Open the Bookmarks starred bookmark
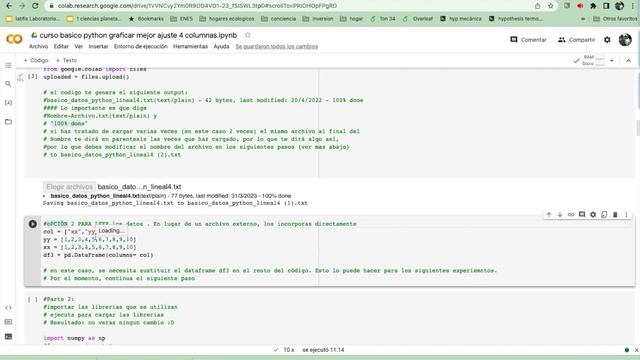640x360 pixels. [146, 19]
